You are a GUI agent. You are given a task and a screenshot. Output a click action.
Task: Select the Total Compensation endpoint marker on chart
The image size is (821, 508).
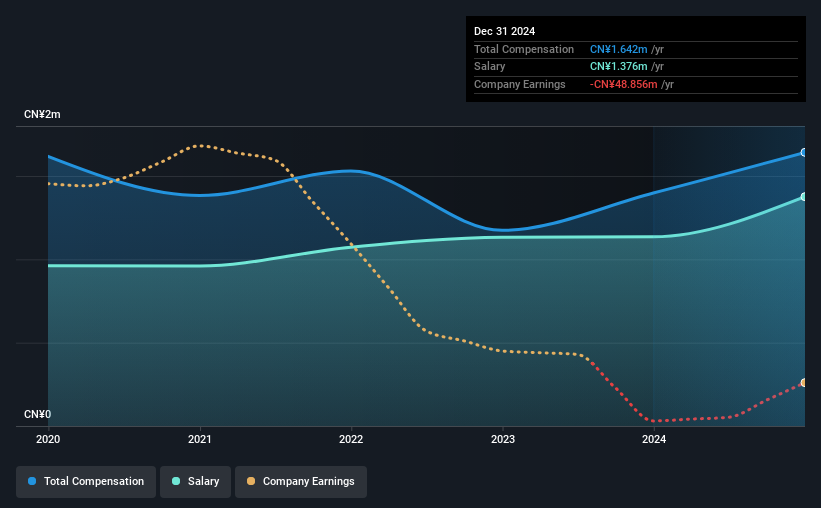804,152
